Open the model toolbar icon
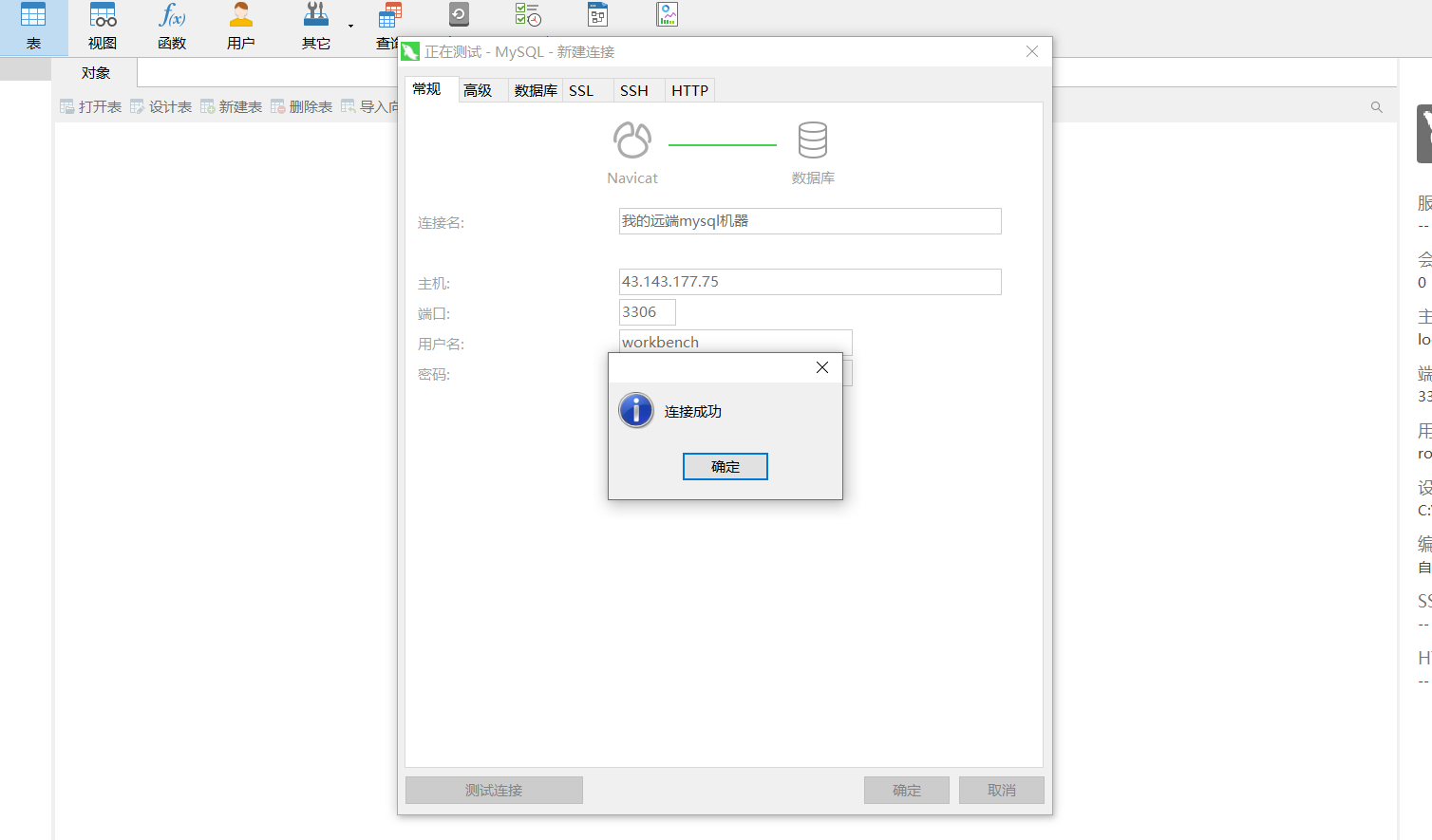 click(597, 14)
